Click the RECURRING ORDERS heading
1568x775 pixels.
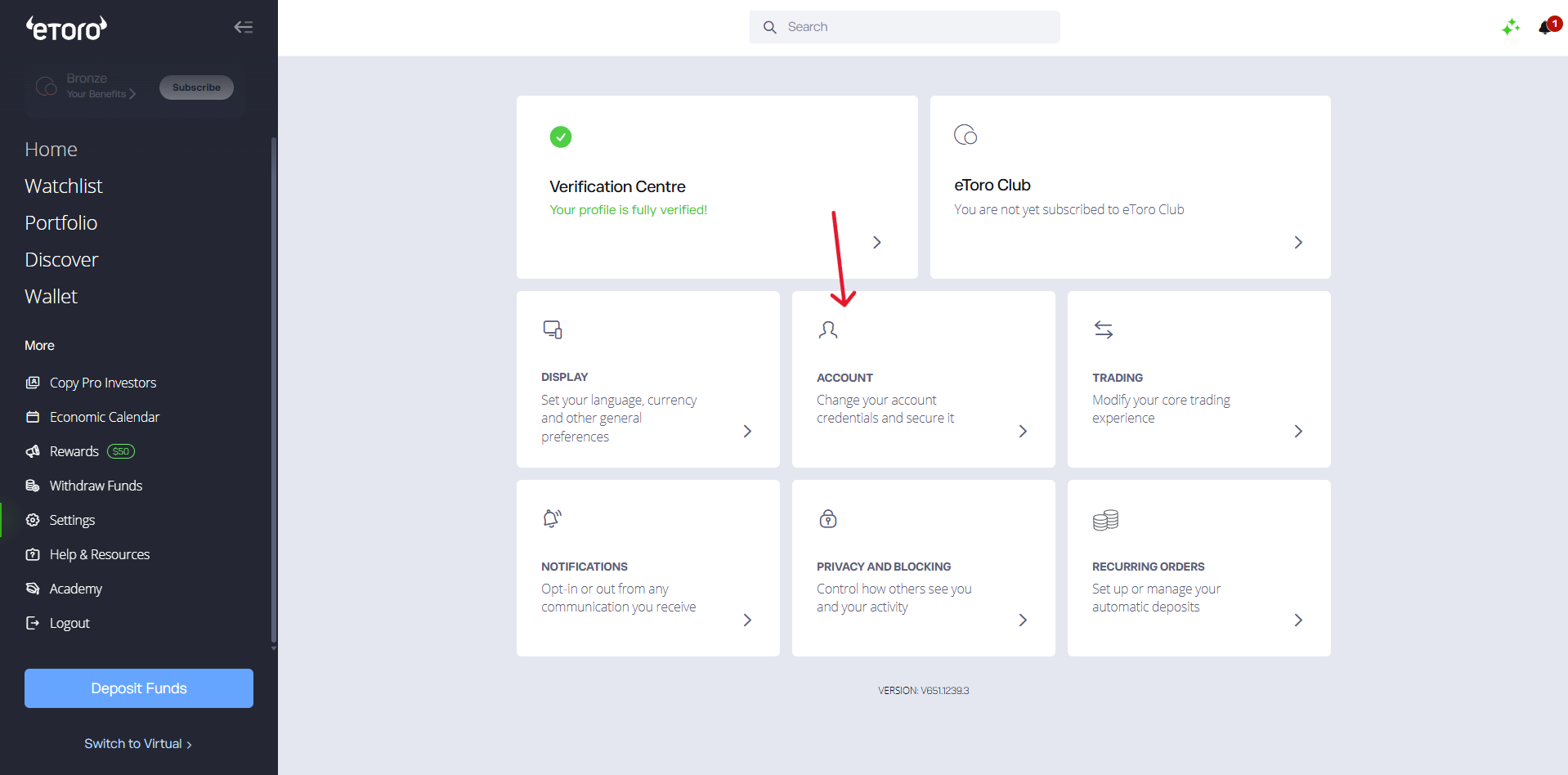[x=1149, y=567]
